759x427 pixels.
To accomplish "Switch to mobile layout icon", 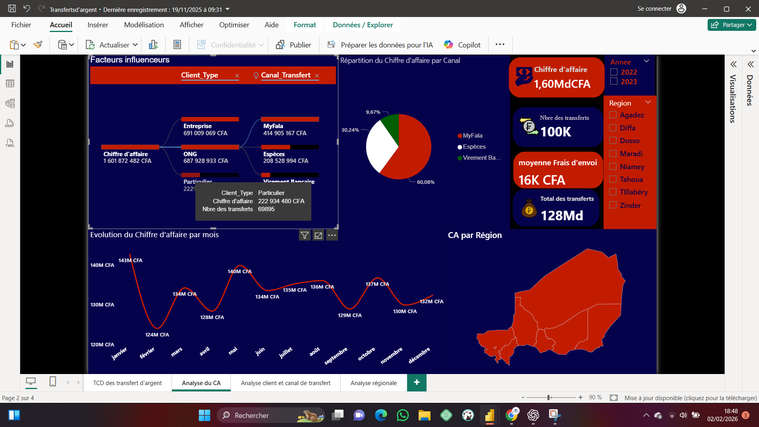I will coord(53,382).
